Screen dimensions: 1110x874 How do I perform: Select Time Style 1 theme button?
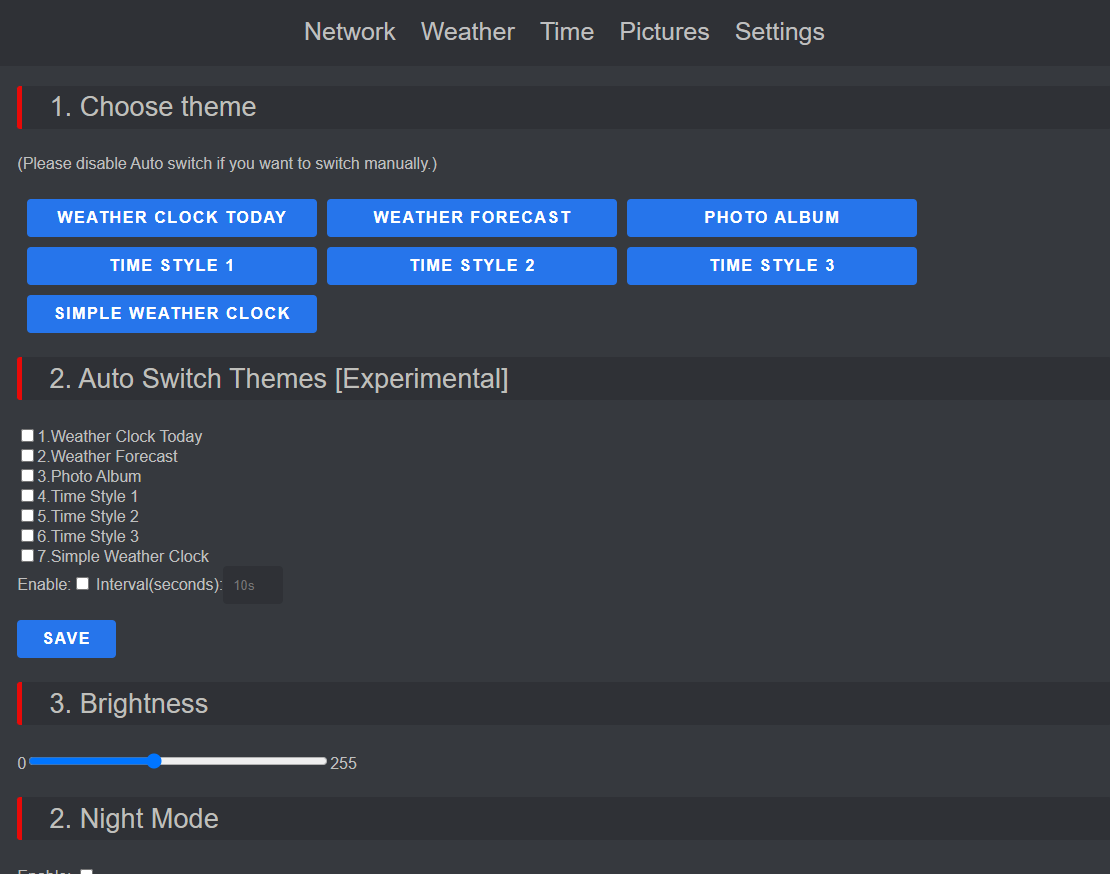172,266
